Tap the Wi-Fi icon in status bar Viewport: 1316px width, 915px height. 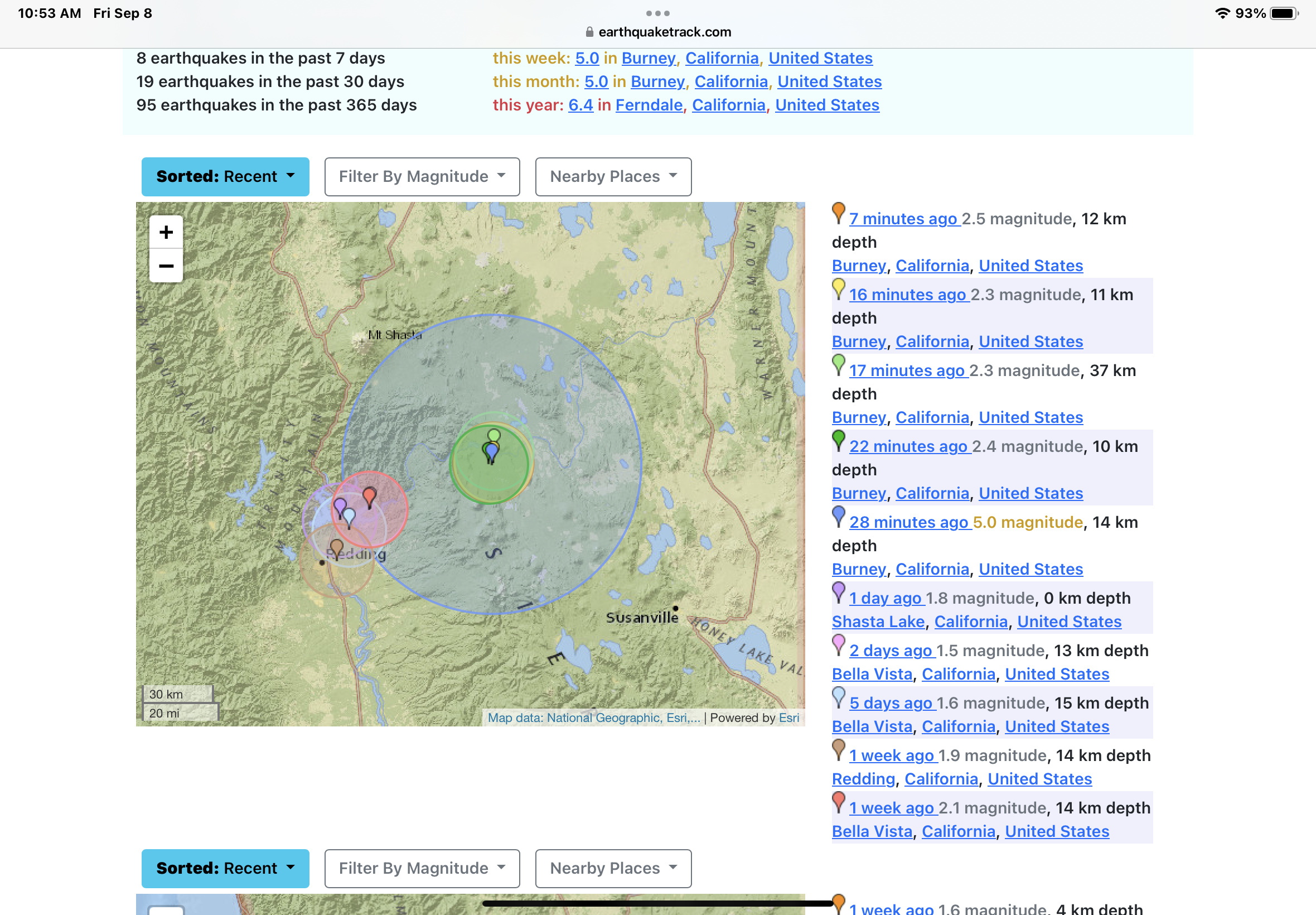click(1222, 13)
